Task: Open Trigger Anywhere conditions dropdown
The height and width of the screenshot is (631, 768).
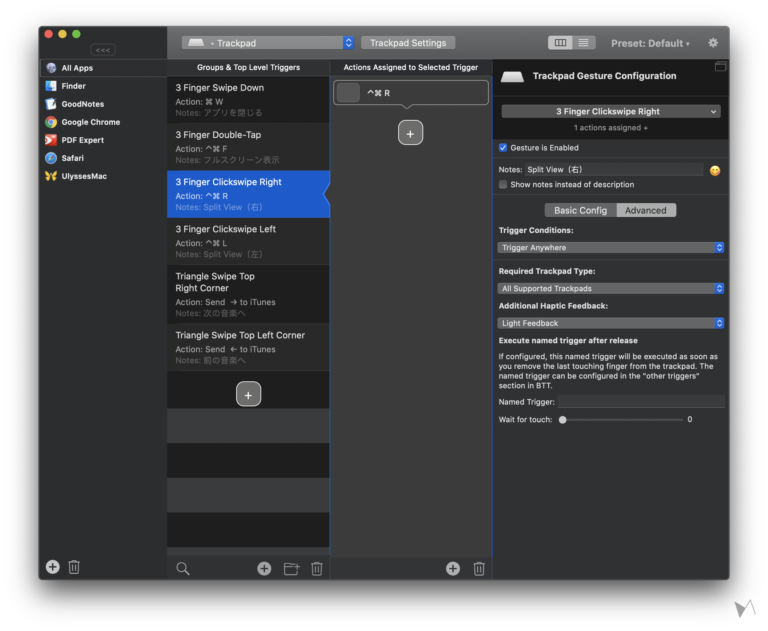Action: [611, 247]
